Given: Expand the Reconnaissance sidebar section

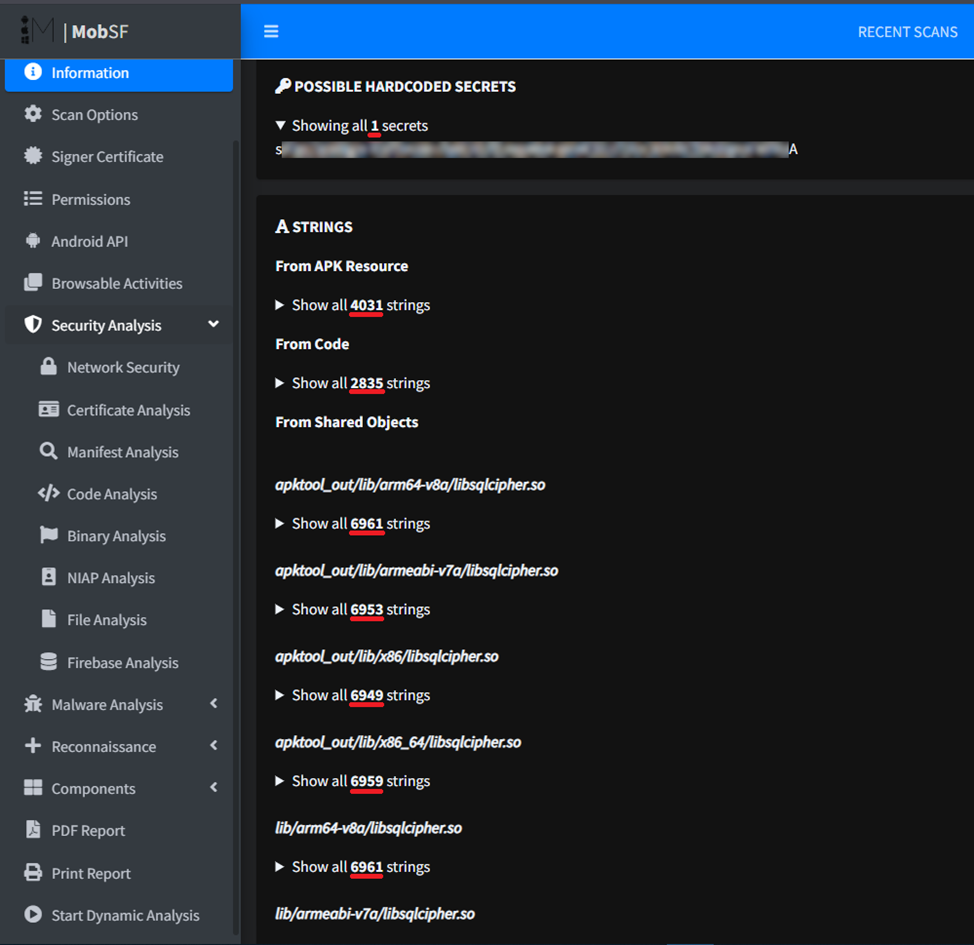Looking at the screenshot, I should click(213, 746).
